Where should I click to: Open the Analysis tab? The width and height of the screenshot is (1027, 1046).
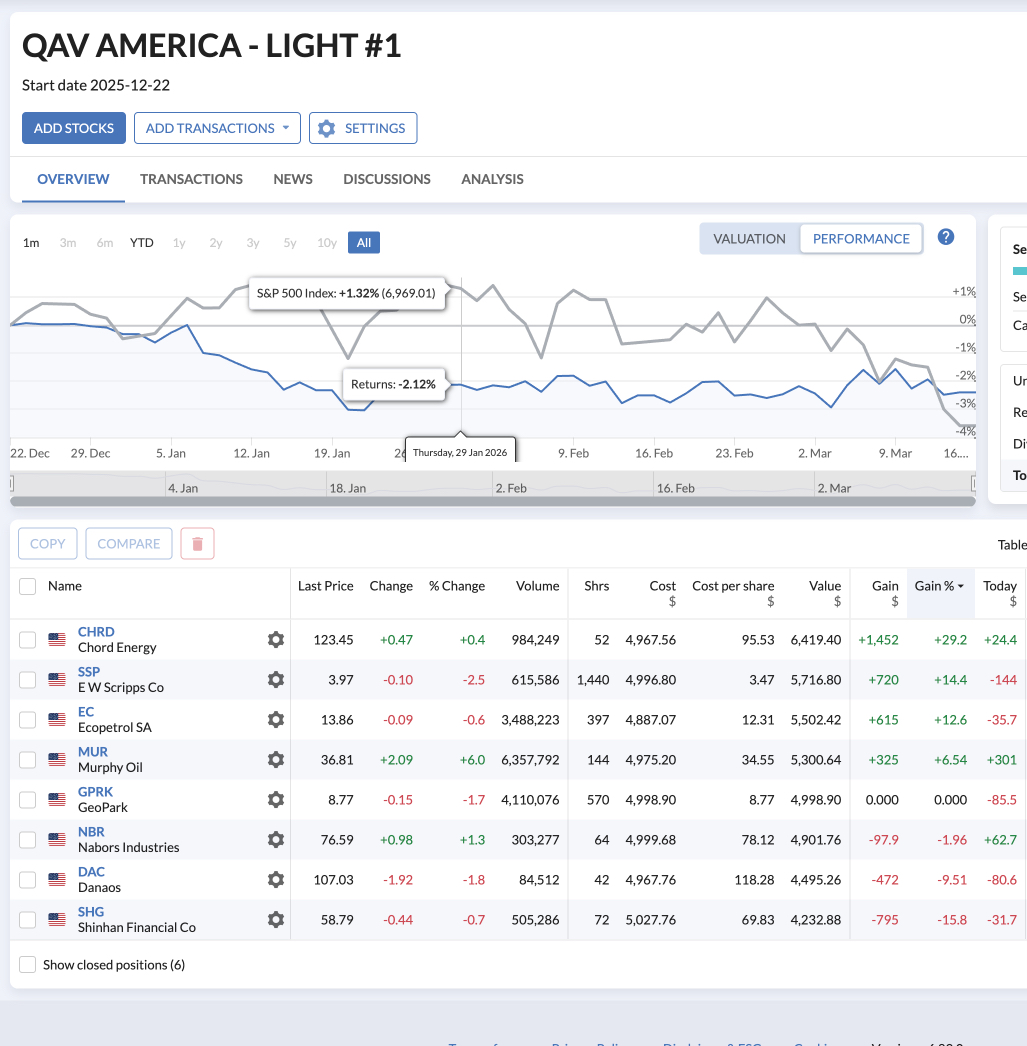coord(492,179)
